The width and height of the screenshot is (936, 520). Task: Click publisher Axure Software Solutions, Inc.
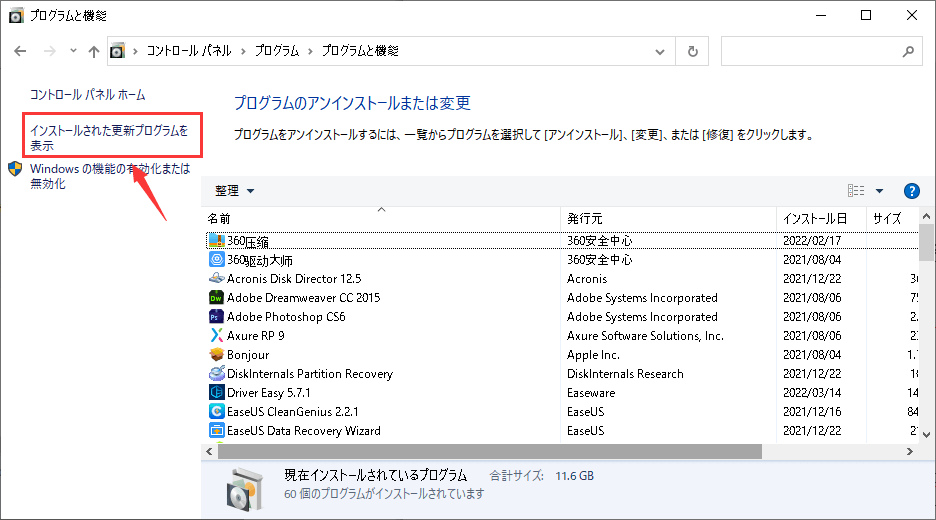(x=645, y=336)
